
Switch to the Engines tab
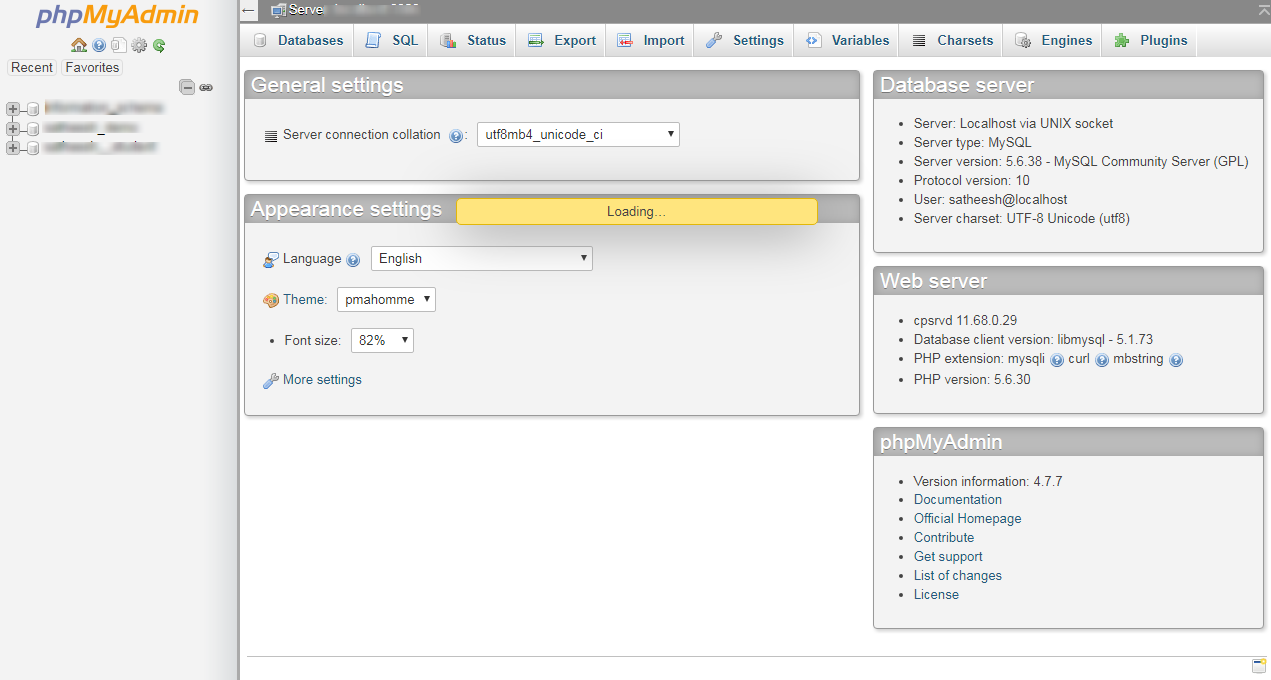[1054, 40]
